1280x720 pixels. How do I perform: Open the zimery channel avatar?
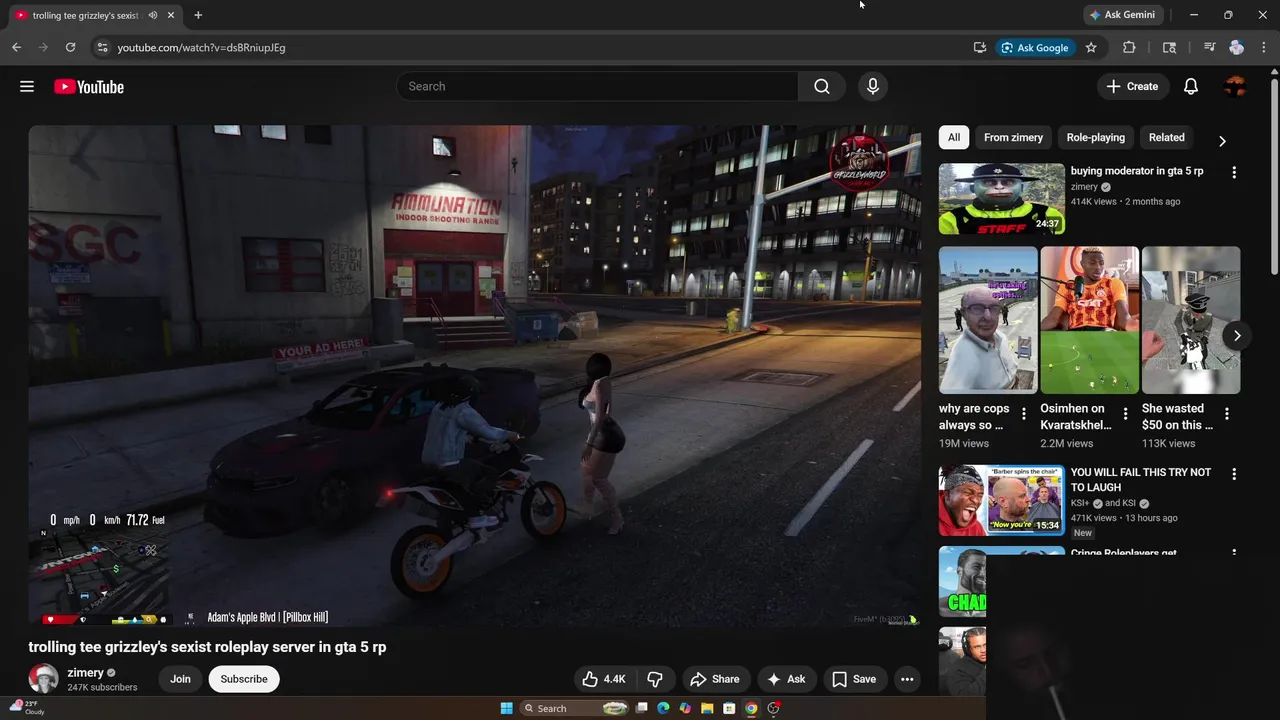coord(43,679)
